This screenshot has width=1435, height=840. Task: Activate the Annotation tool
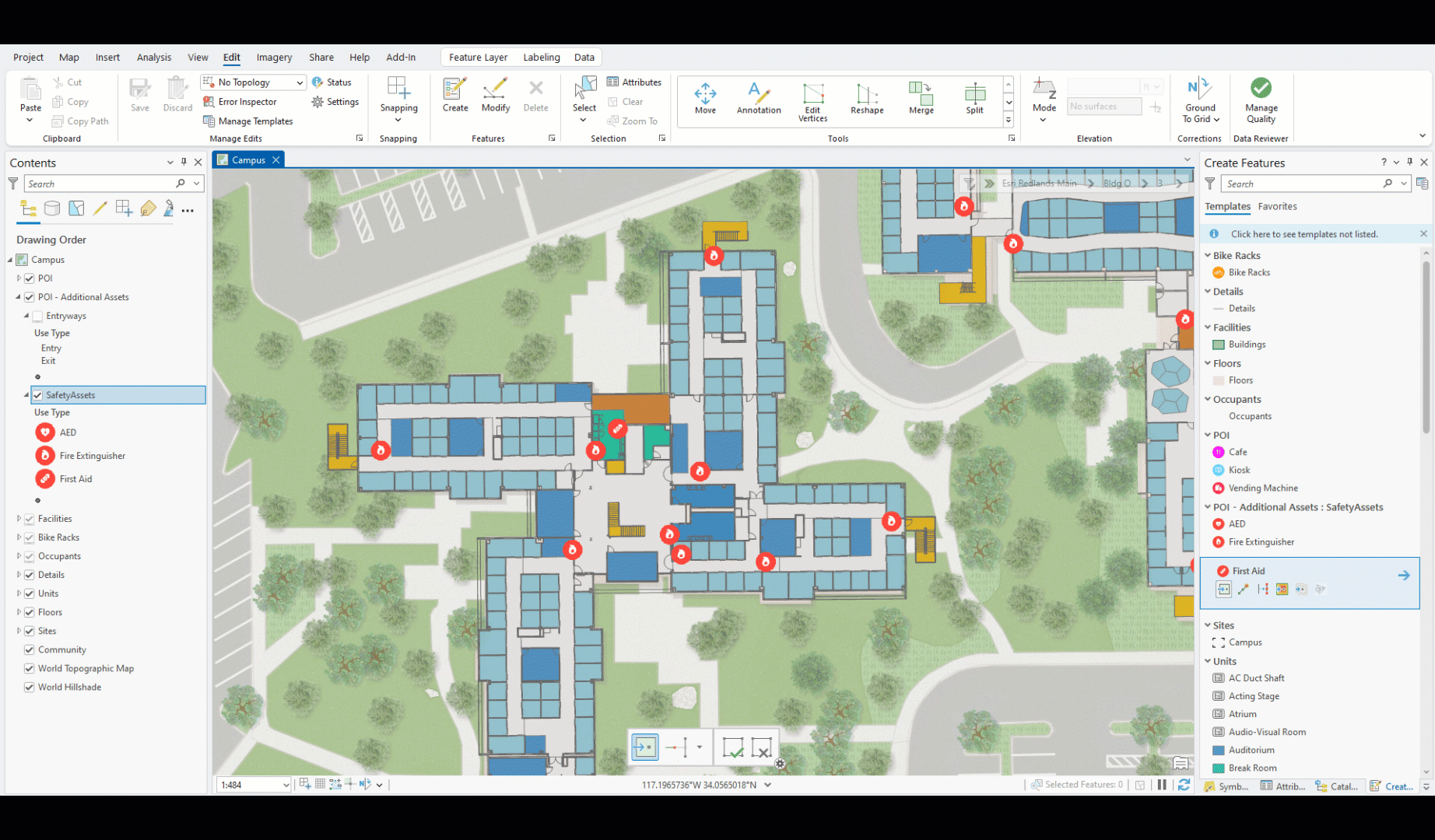[758, 99]
